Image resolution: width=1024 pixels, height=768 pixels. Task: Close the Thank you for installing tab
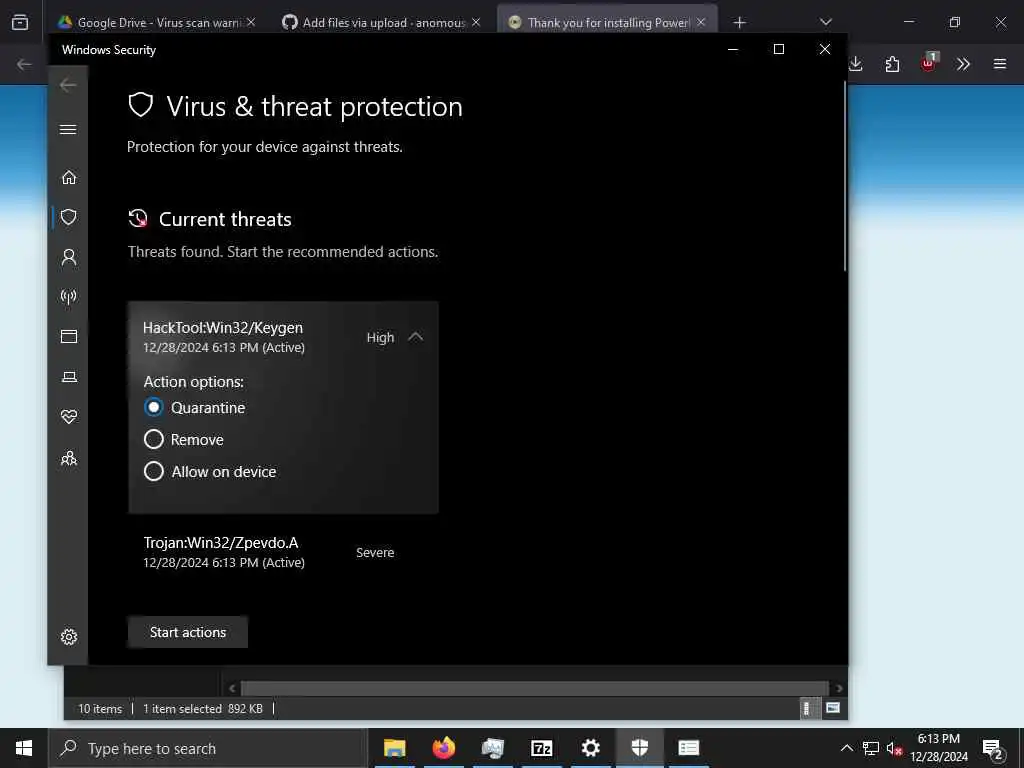coord(701,22)
